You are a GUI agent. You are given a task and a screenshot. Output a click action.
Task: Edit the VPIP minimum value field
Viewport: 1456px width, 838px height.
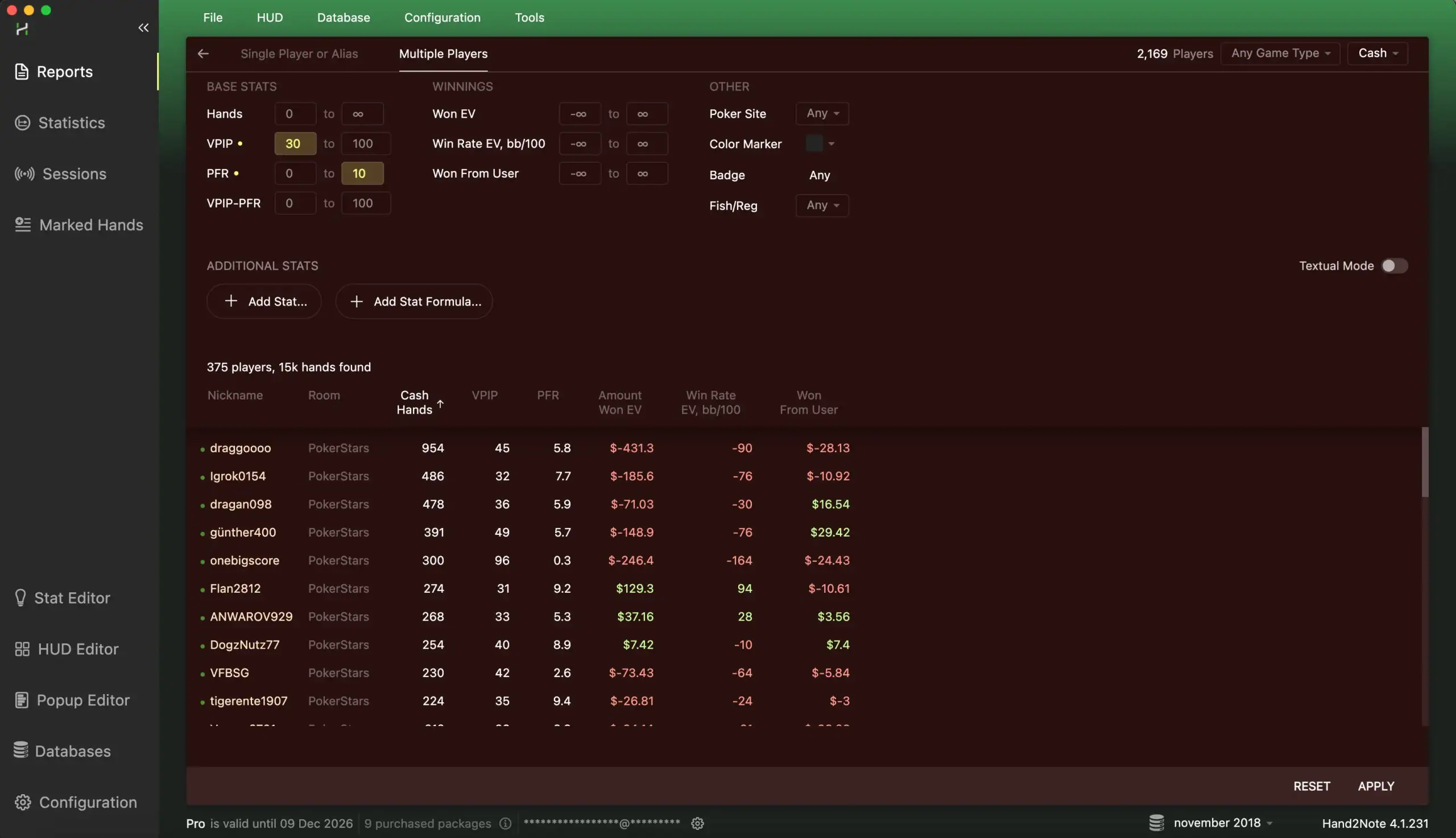(x=295, y=143)
